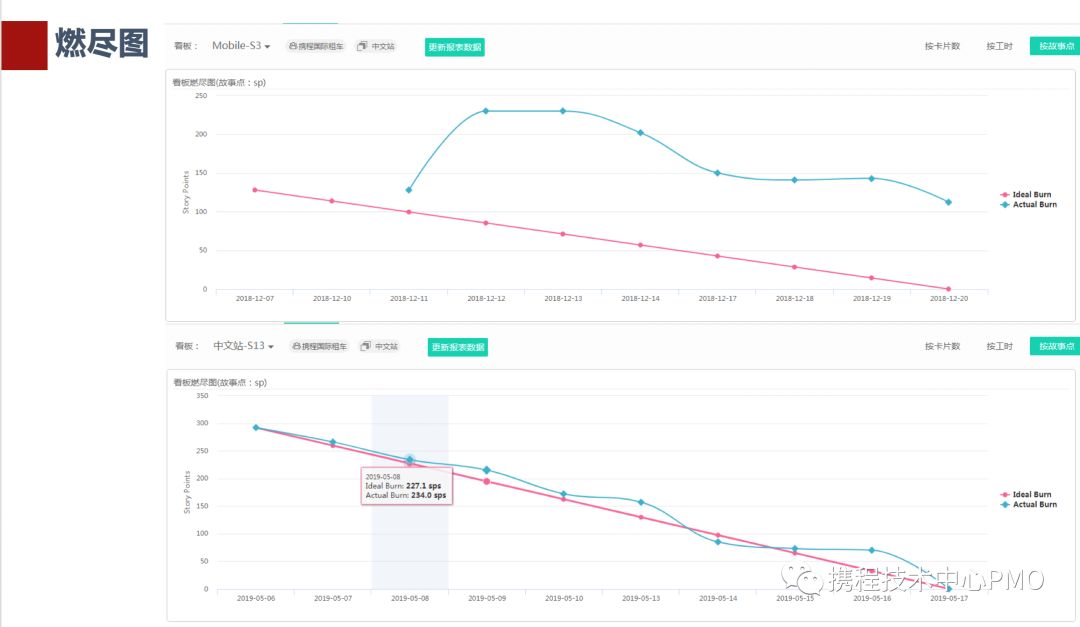Toggle Ideal Burn series in top chart legend

pyautogui.click(x=1026, y=194)
